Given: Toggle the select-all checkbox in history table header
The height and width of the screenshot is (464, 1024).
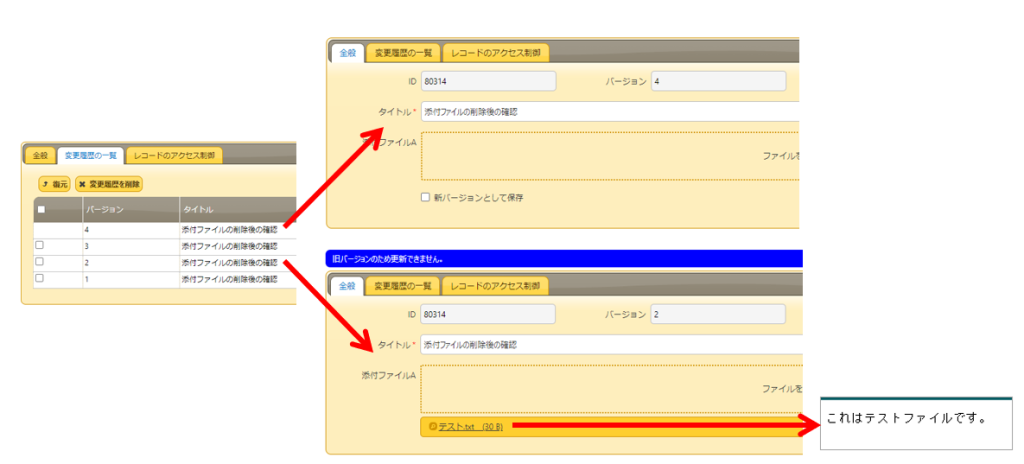Looking at the screenshot, I should coord(40,210).
